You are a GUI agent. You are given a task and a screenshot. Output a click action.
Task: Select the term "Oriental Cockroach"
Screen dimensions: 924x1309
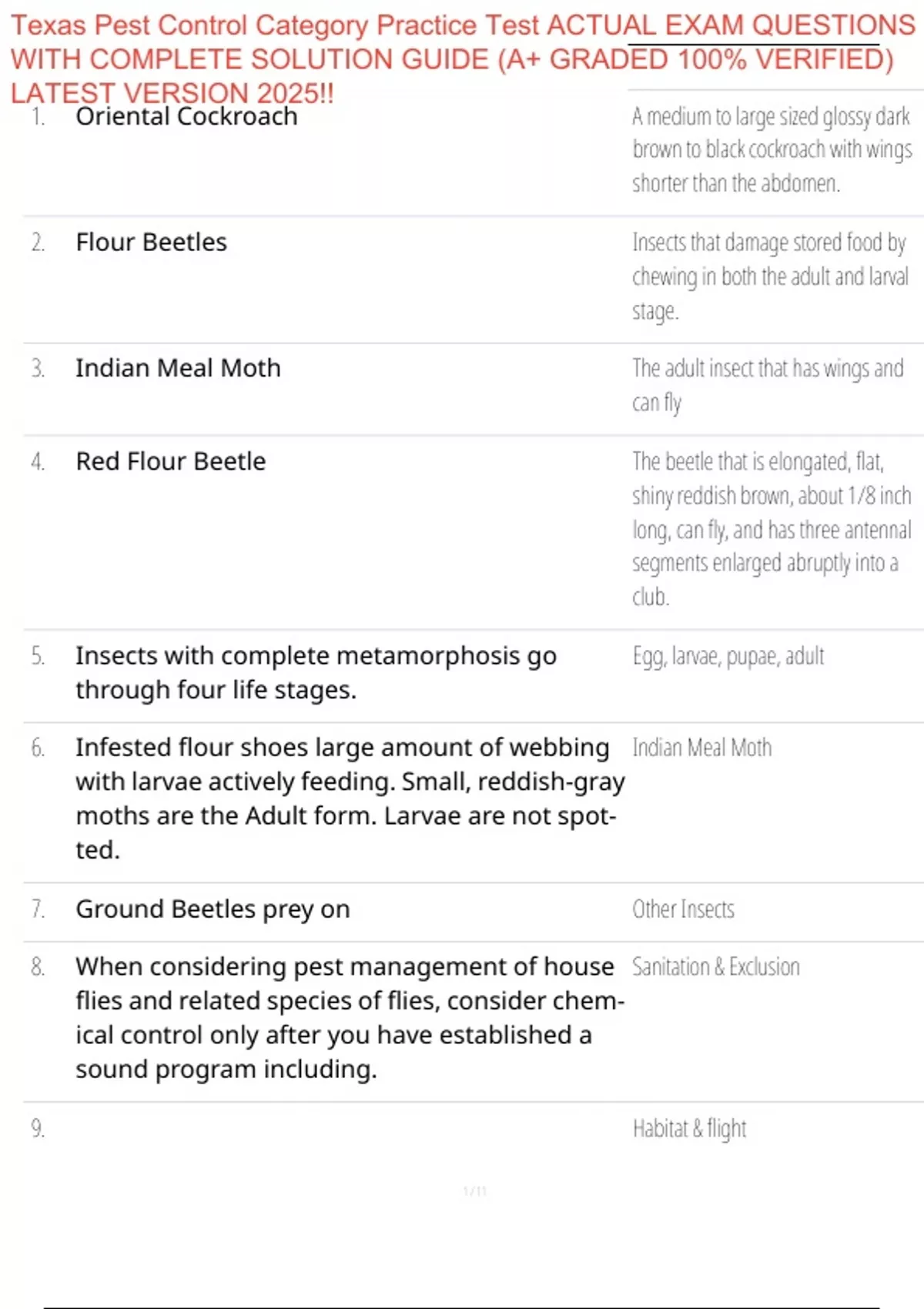(x=186, y=116)
